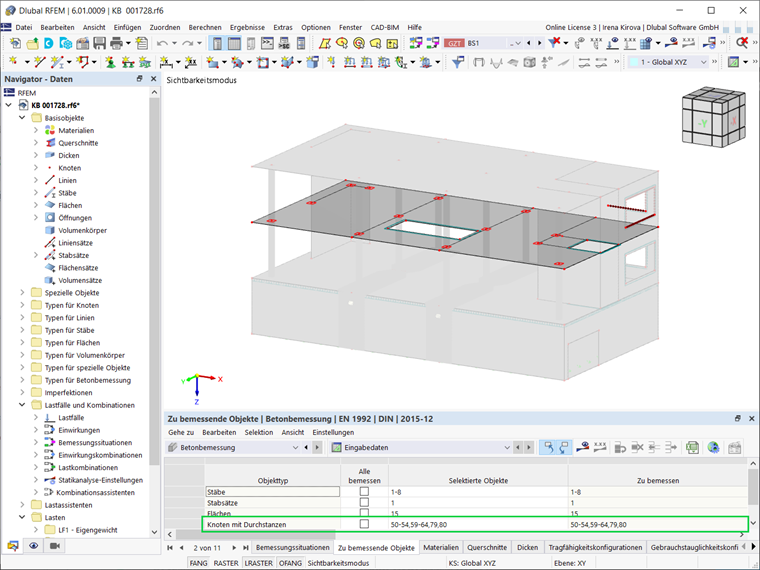
Task: Open the Selektion menu in table panel
Action: coord(259,432)
